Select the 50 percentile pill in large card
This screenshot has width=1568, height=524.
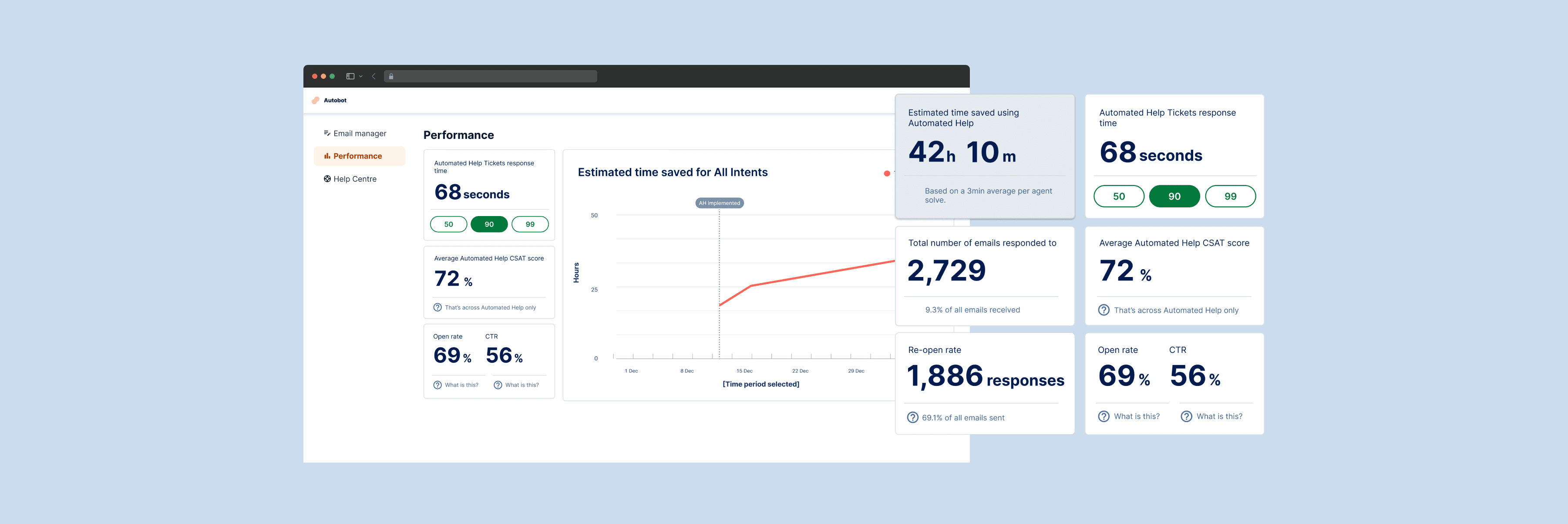1119,196
